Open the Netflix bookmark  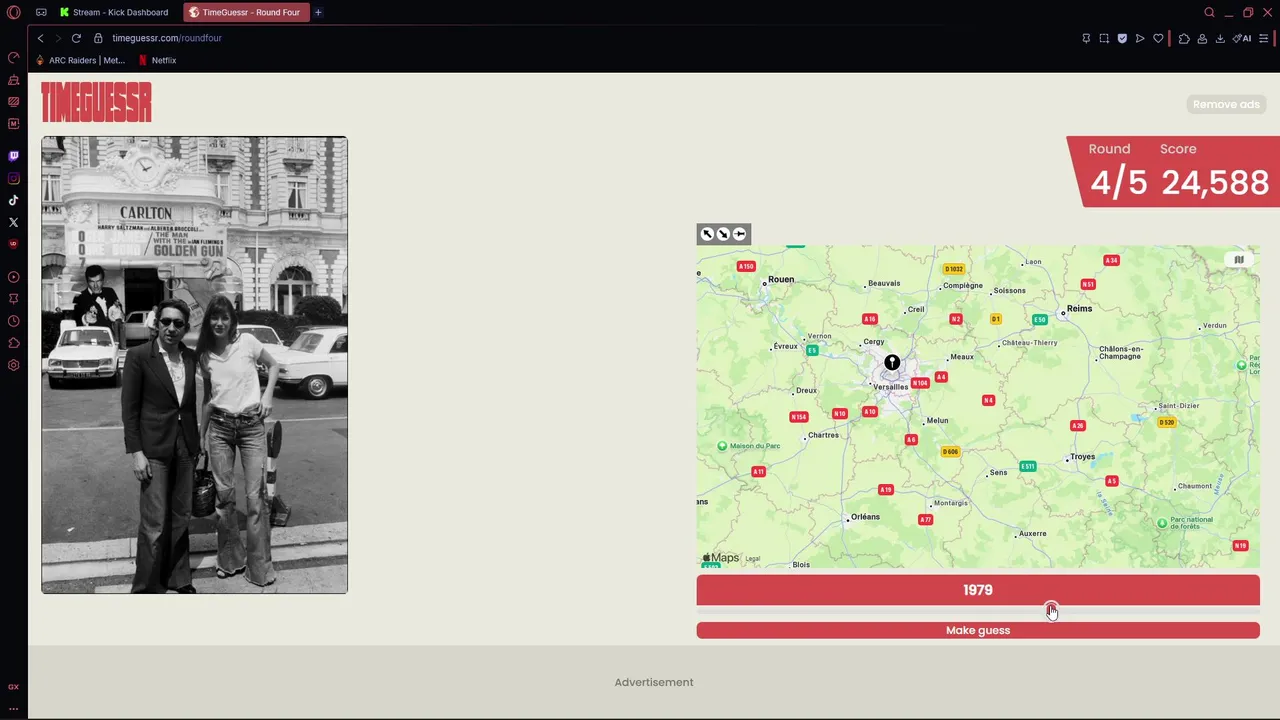click(157, 60)
